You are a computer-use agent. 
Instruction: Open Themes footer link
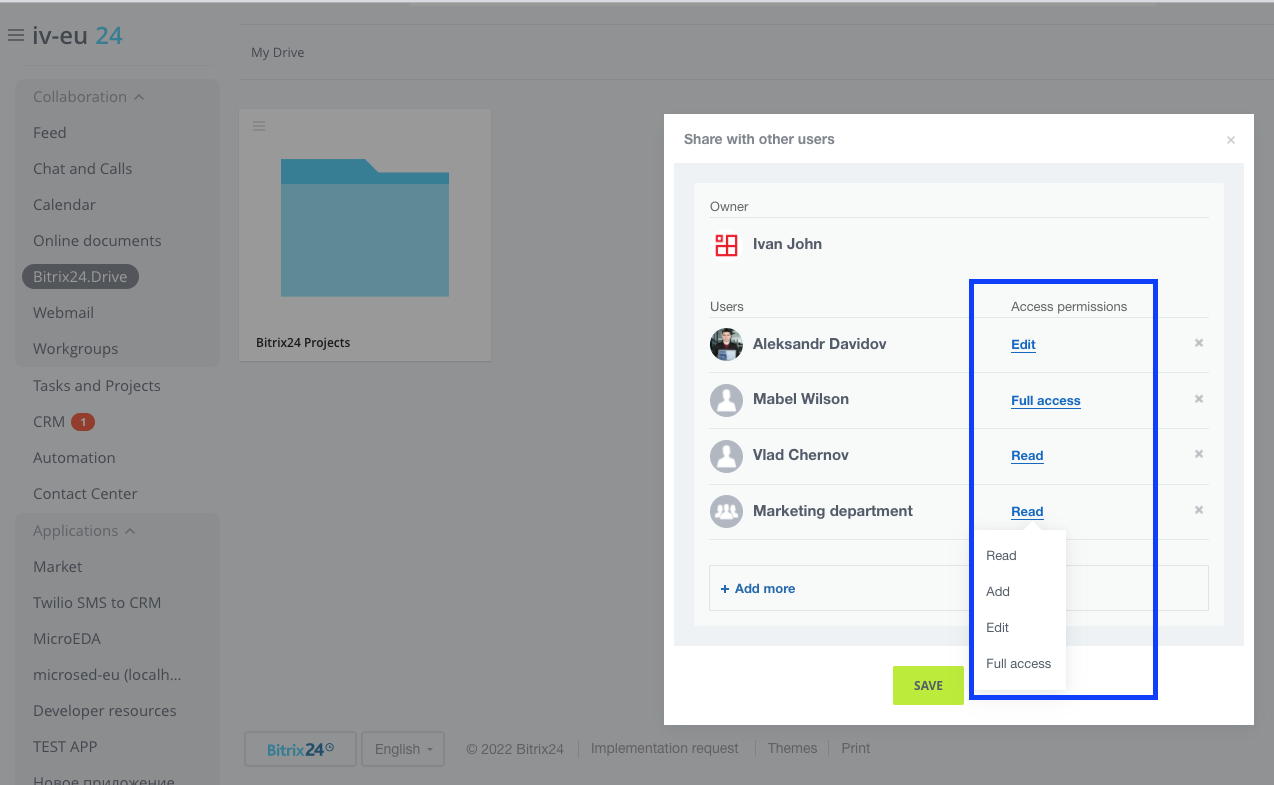click(x=792, y=748)
